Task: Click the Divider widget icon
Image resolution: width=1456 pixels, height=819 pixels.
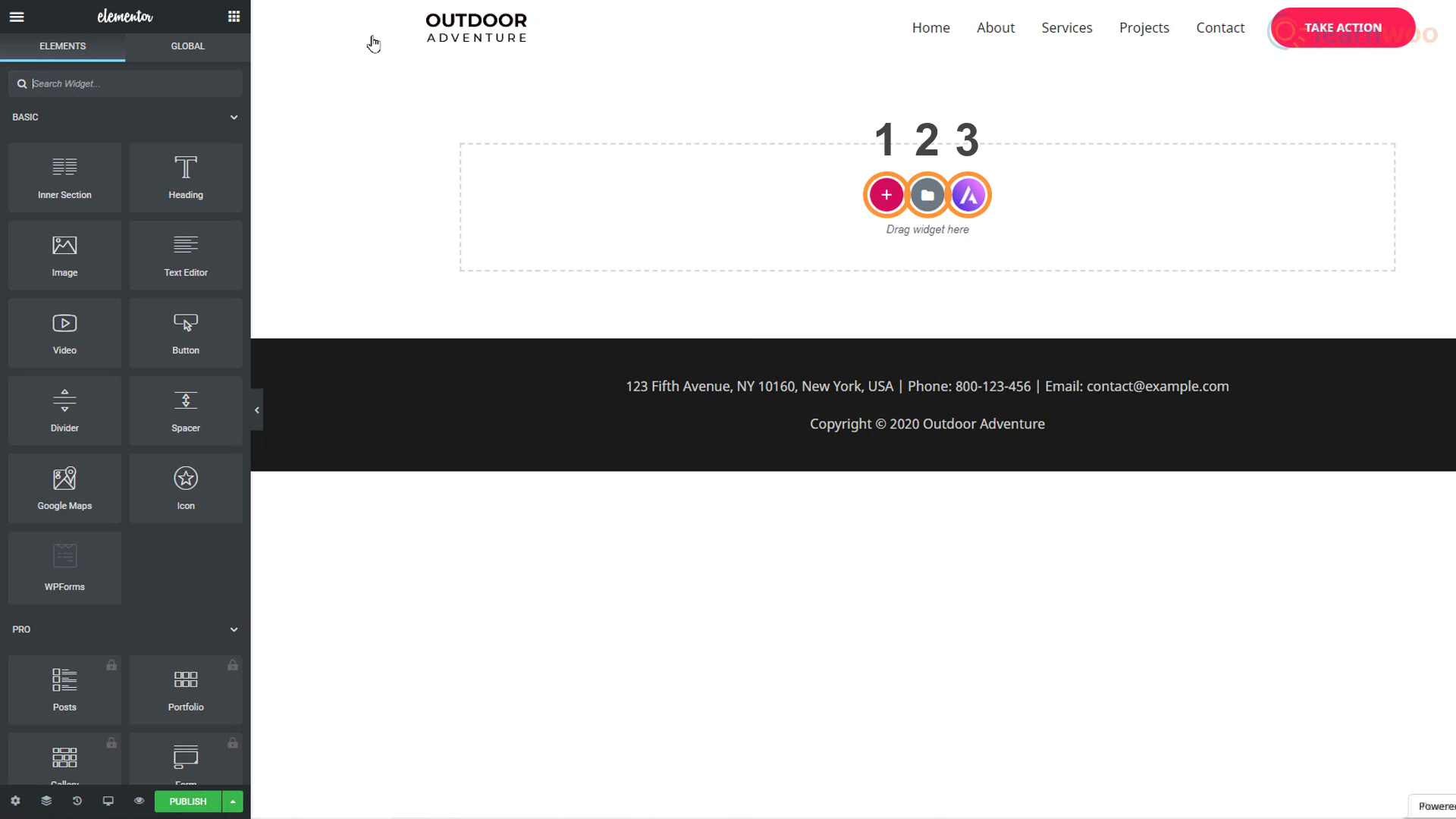Action: pyautogui.click(x=64, y=409)
